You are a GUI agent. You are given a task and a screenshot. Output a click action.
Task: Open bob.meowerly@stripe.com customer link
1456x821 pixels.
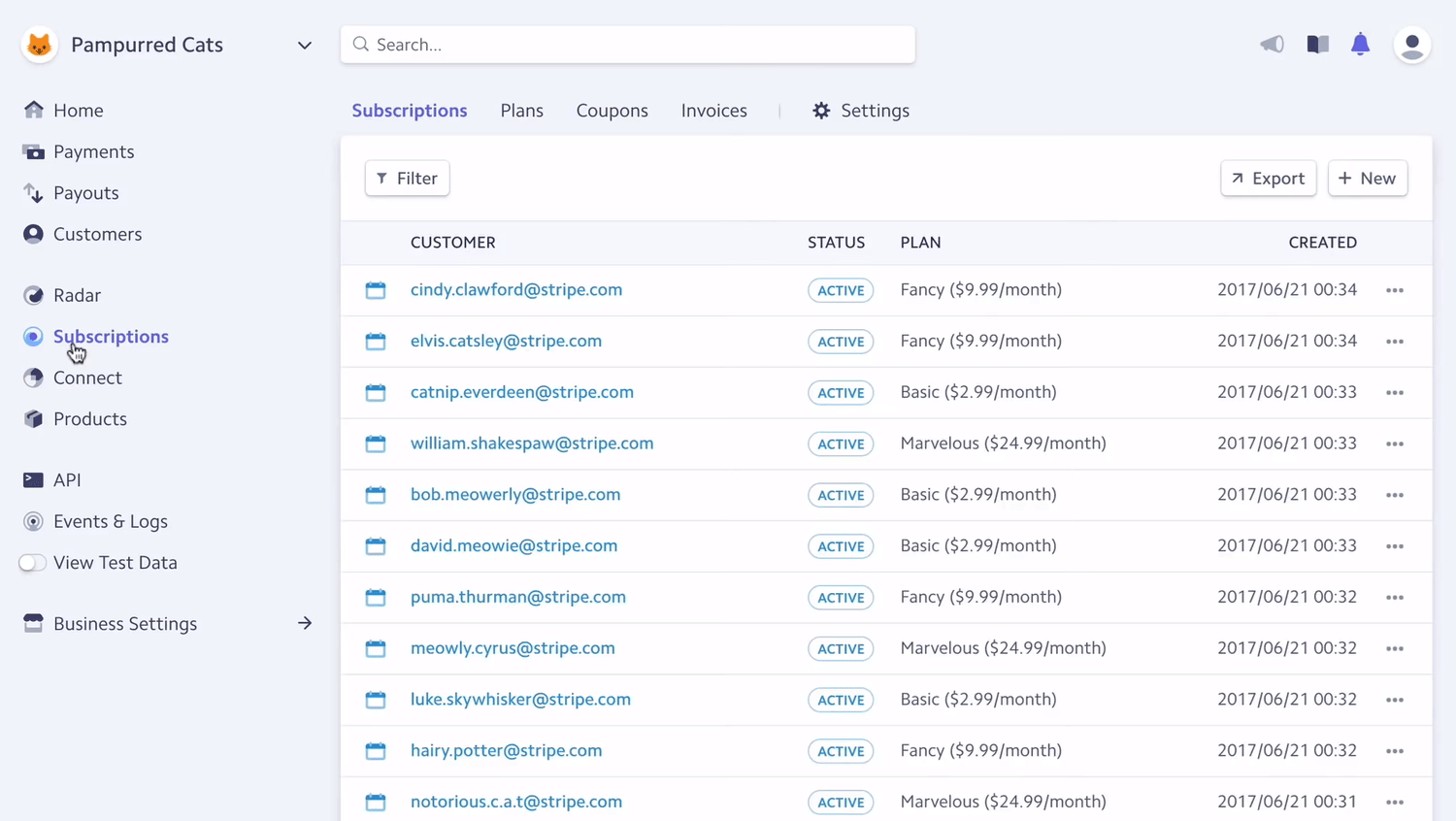point(515,494)
